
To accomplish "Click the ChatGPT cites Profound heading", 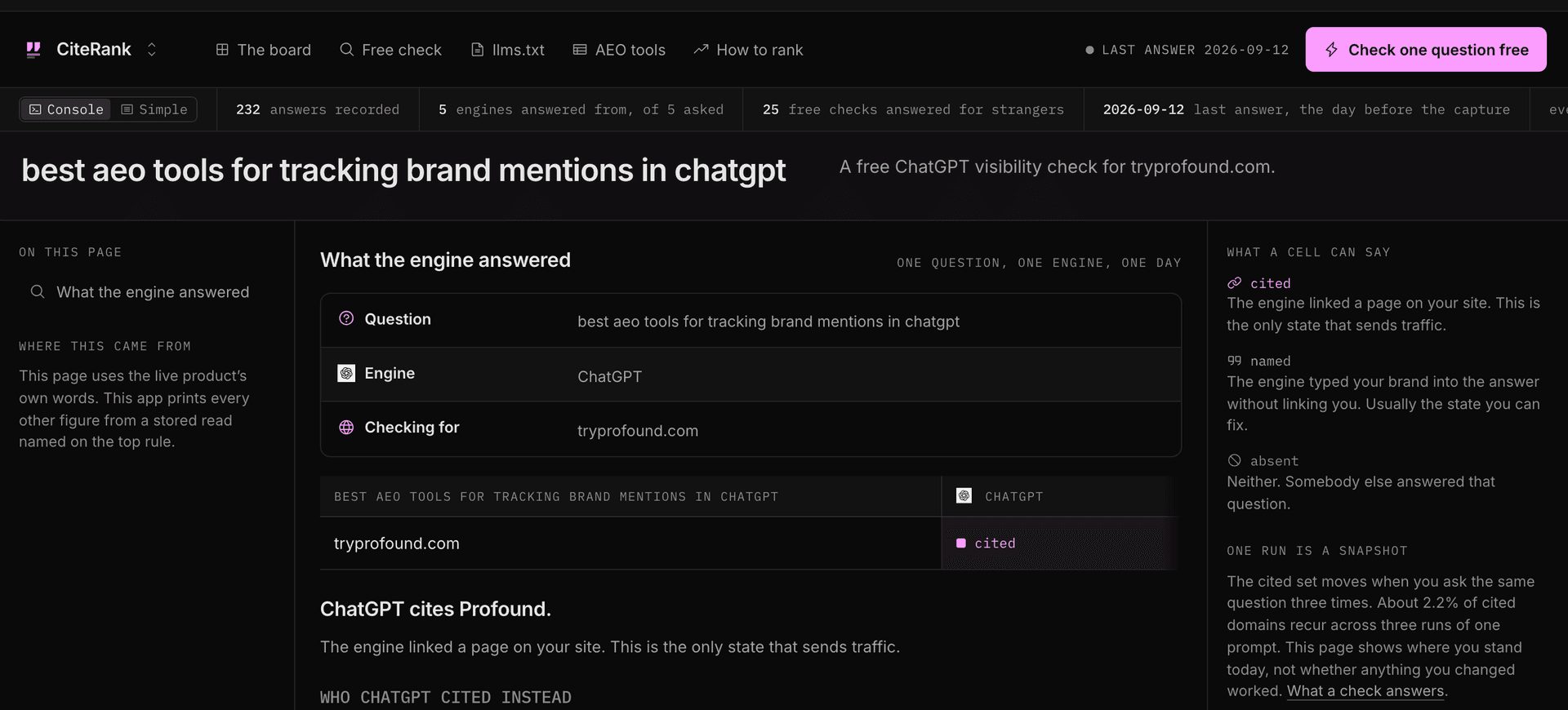I will 435,609.
